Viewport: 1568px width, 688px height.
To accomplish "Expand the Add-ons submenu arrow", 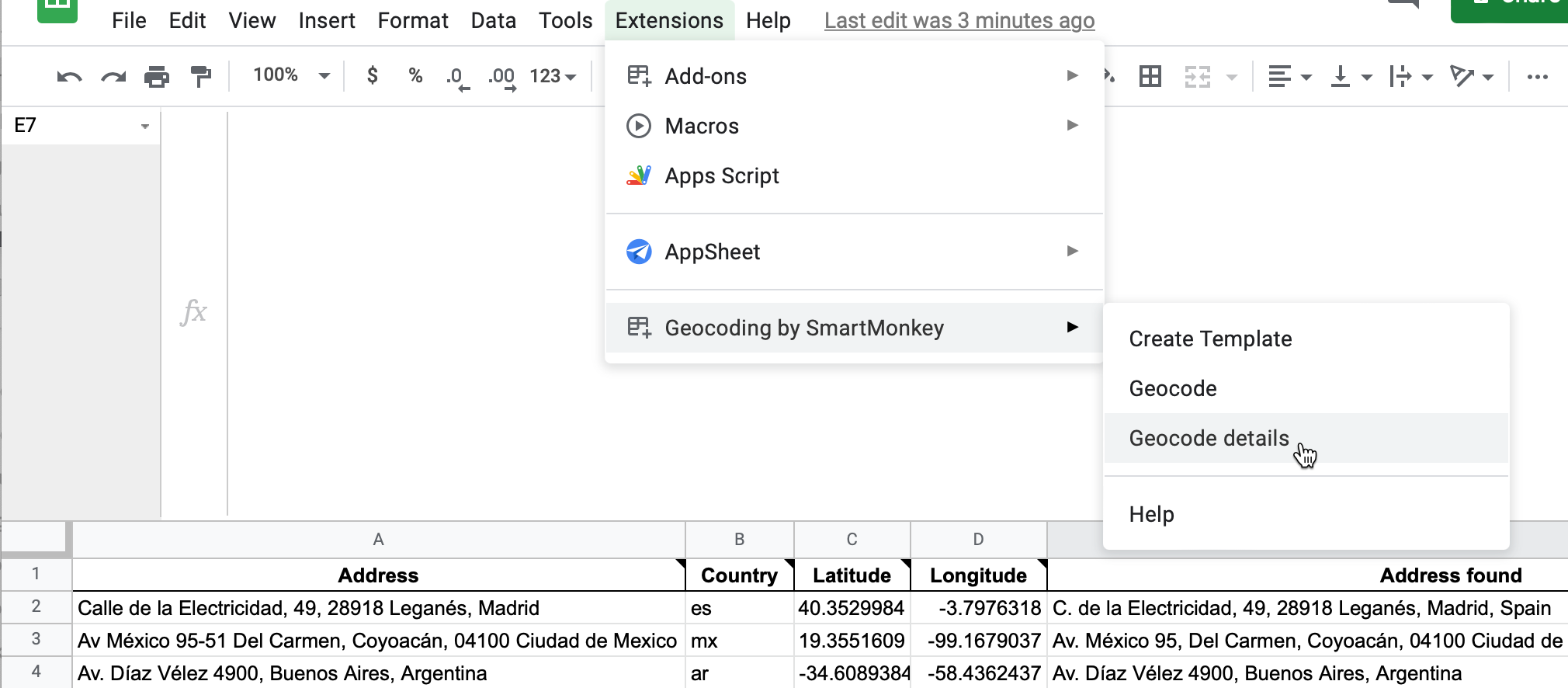I will (1073, 75).
